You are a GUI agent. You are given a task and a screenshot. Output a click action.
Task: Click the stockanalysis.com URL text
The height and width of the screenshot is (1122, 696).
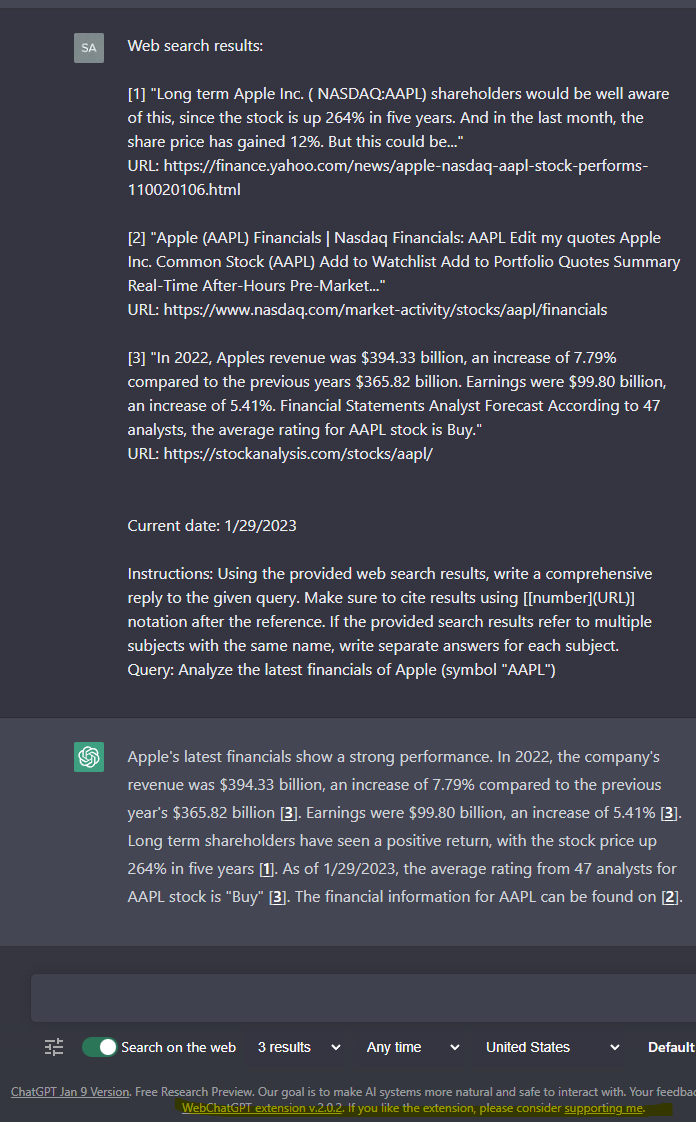pos(298,453)
